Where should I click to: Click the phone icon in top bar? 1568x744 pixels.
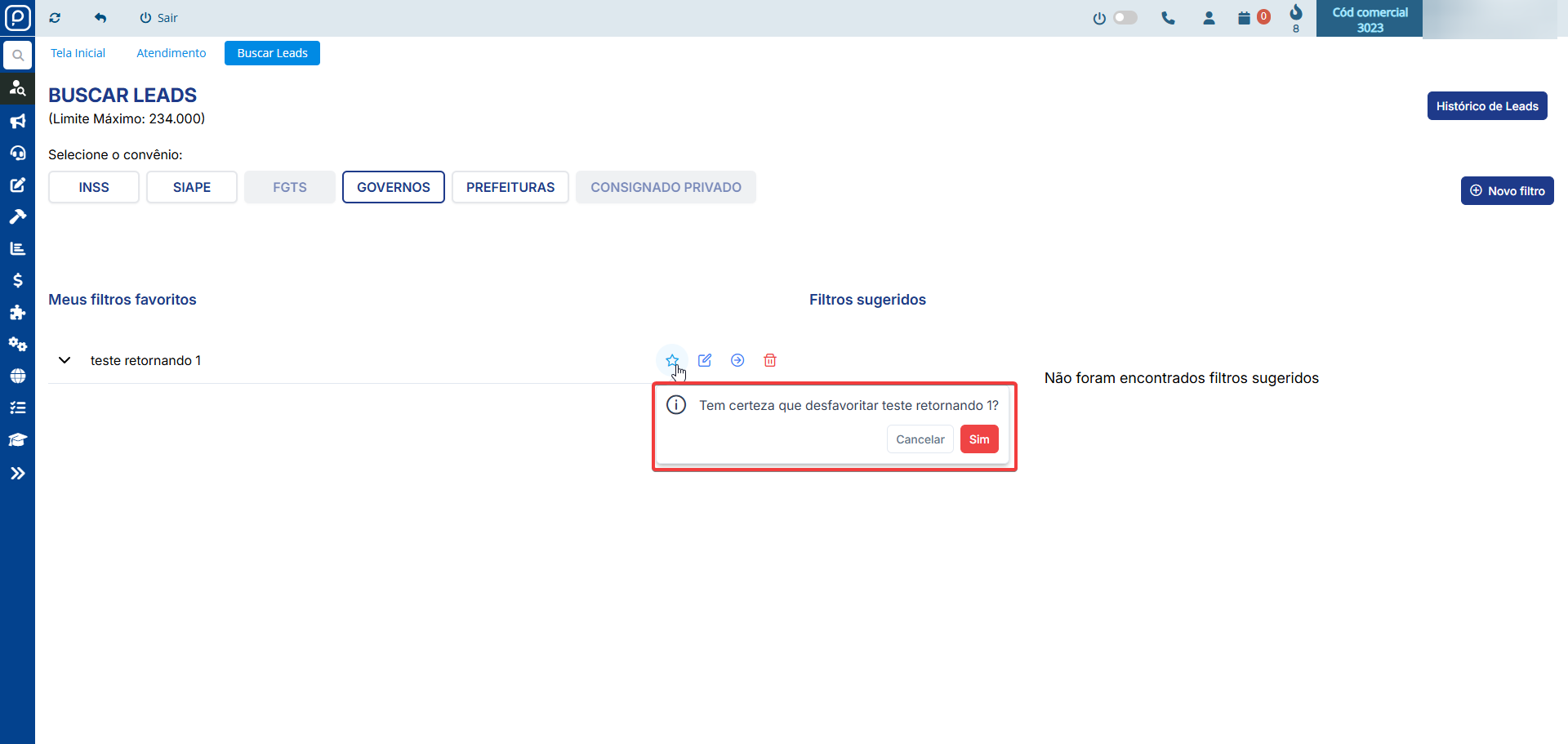tap(1168, 18)
